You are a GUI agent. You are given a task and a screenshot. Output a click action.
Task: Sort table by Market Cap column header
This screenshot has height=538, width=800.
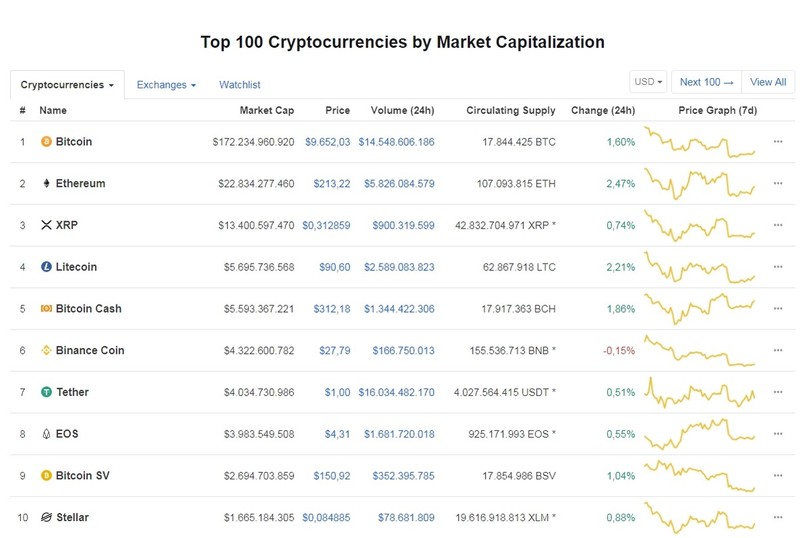pos(267,110)
